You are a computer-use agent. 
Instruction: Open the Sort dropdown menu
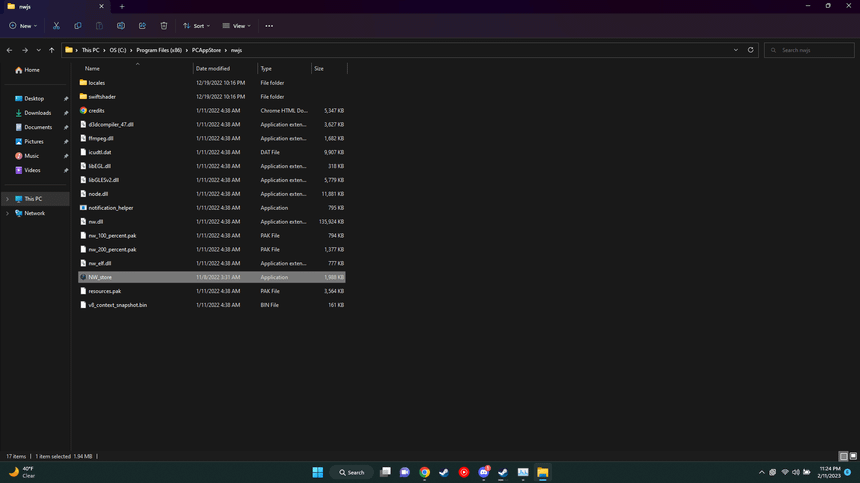pyautogui.click(x=196, y=26)
